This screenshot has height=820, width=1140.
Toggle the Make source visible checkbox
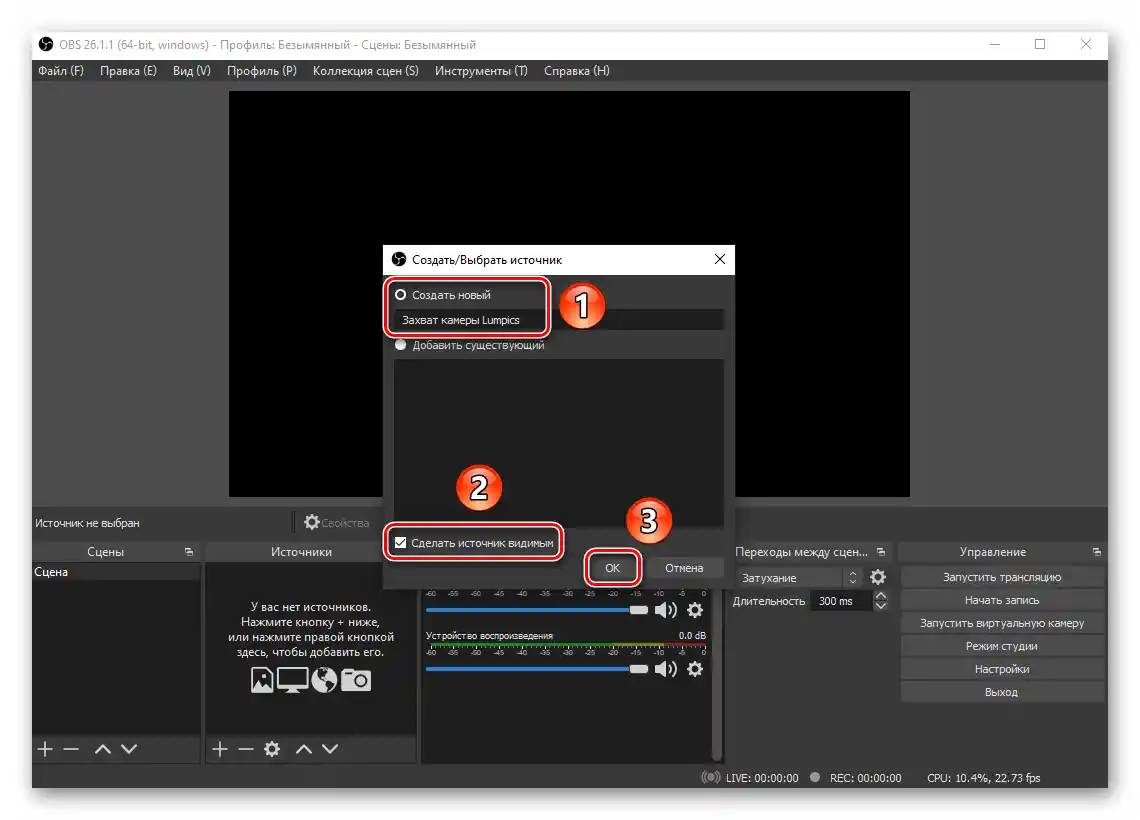[401, 542]
